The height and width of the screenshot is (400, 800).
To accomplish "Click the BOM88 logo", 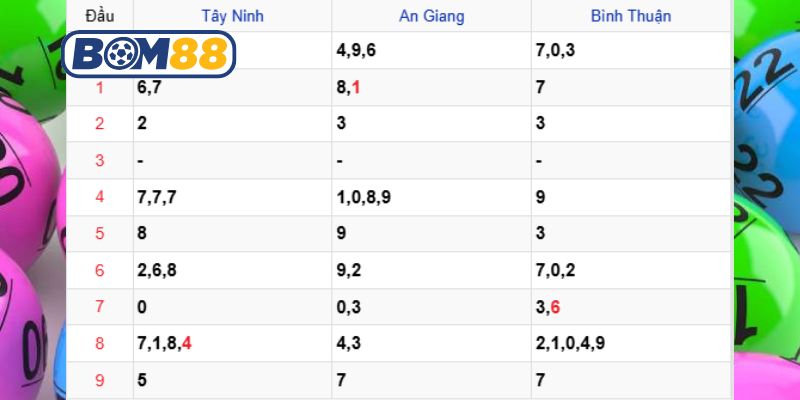I will (x=148, y=54).
